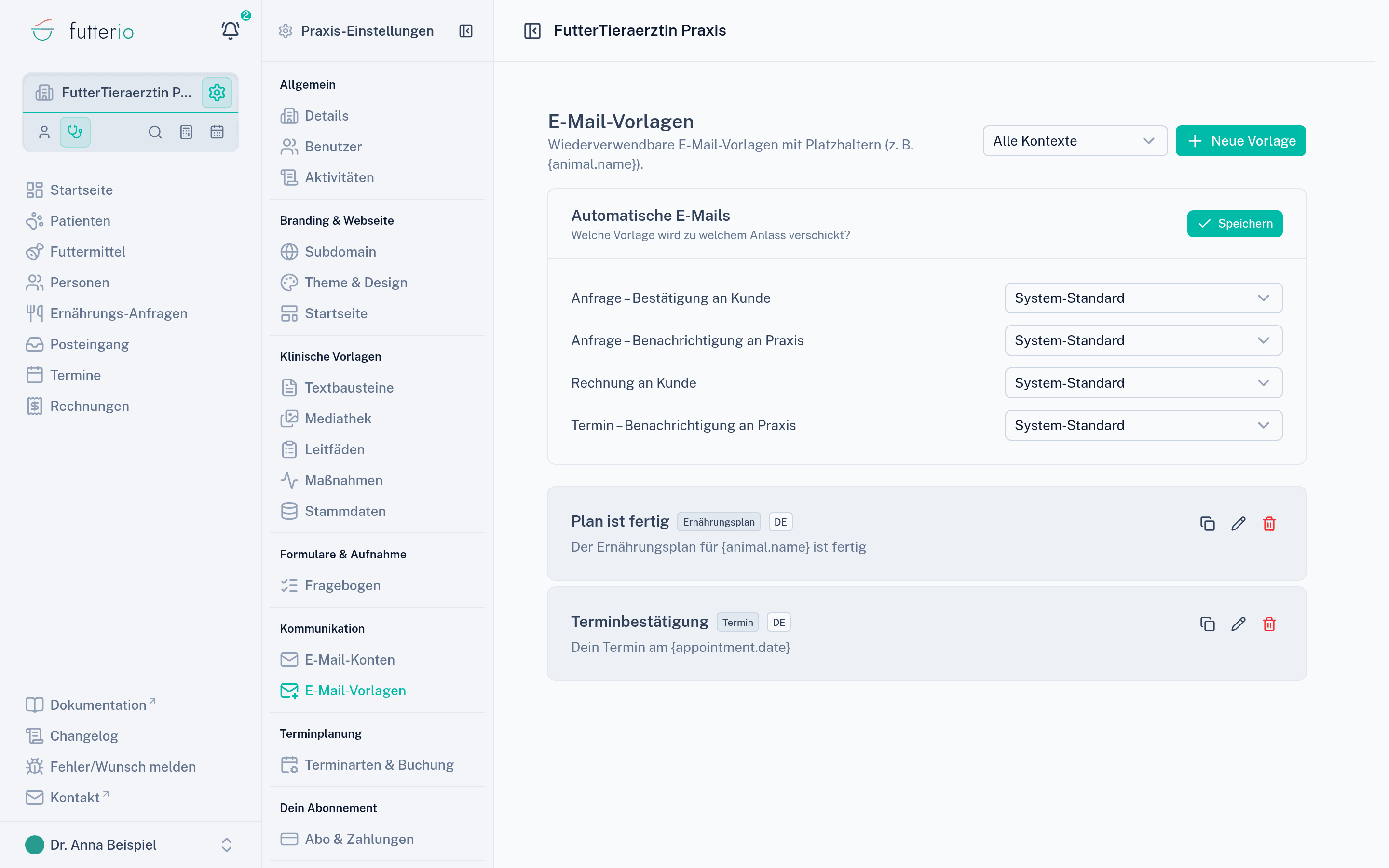1389x868 pixels.
Task: Open search magnifier in sidebar
Action: pos(155,132)
